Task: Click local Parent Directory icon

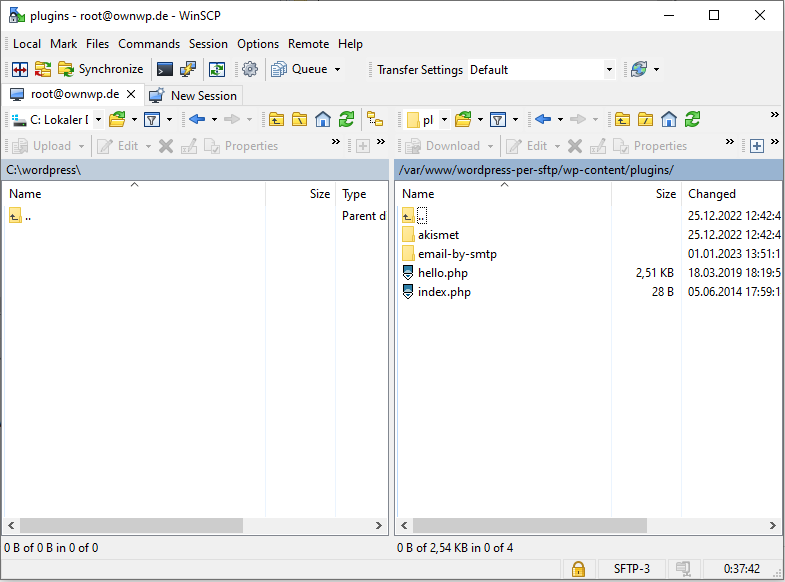Action: [x=276, y=120]
